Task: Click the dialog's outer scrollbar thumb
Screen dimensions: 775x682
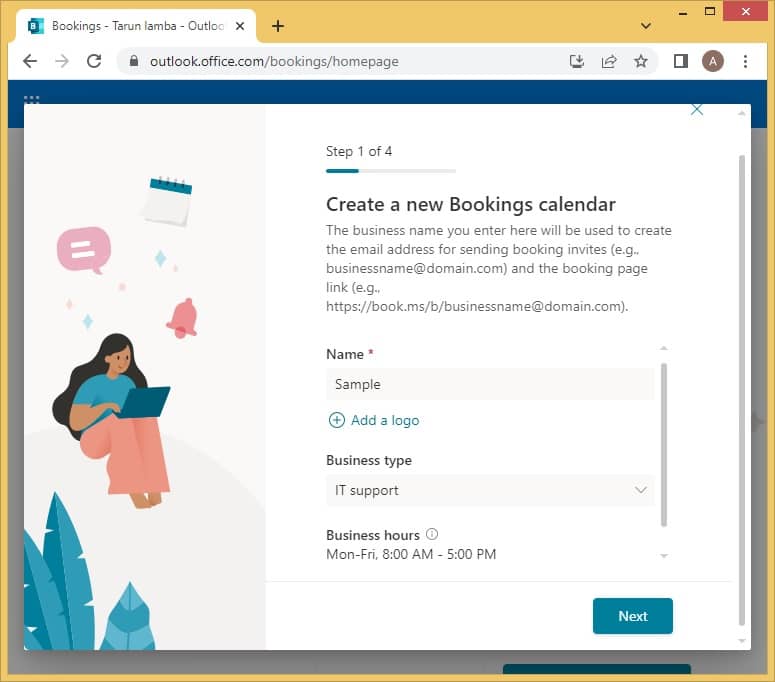Action: pyautogui.click(x=741, y=390)
